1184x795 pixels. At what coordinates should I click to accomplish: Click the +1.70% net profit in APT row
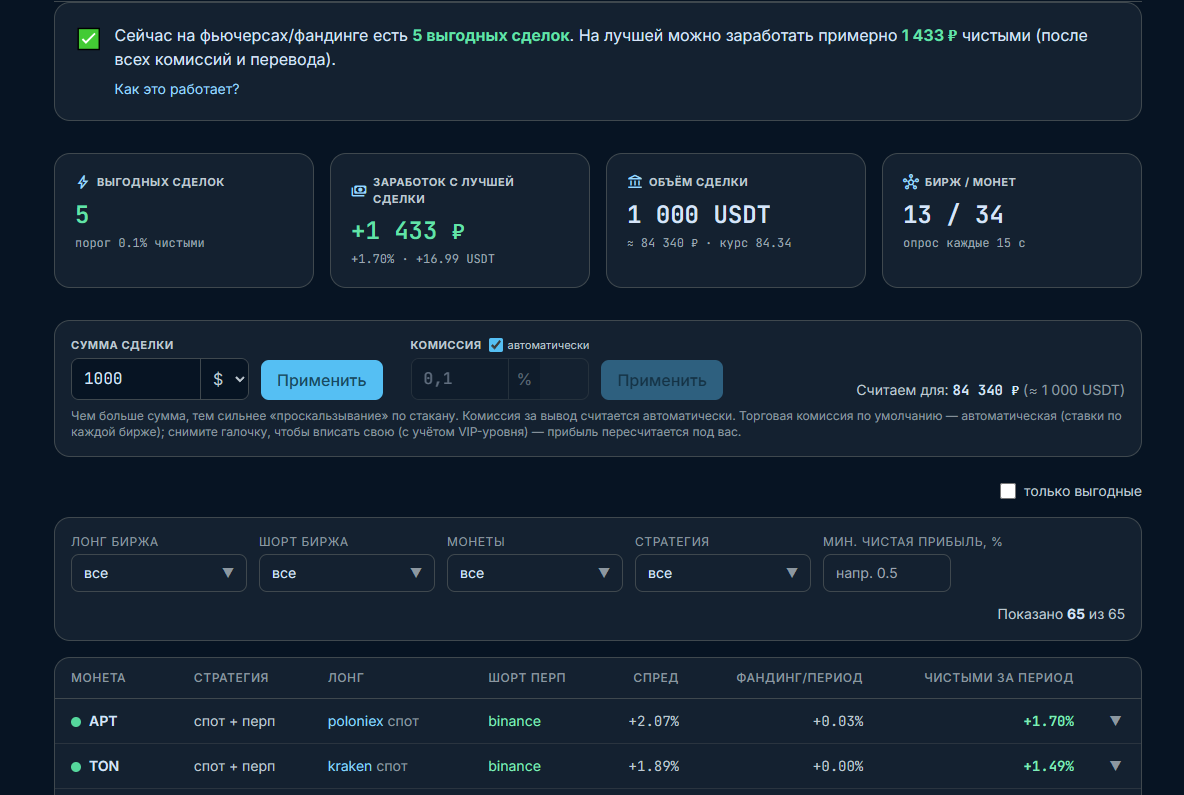[1049, 722]
